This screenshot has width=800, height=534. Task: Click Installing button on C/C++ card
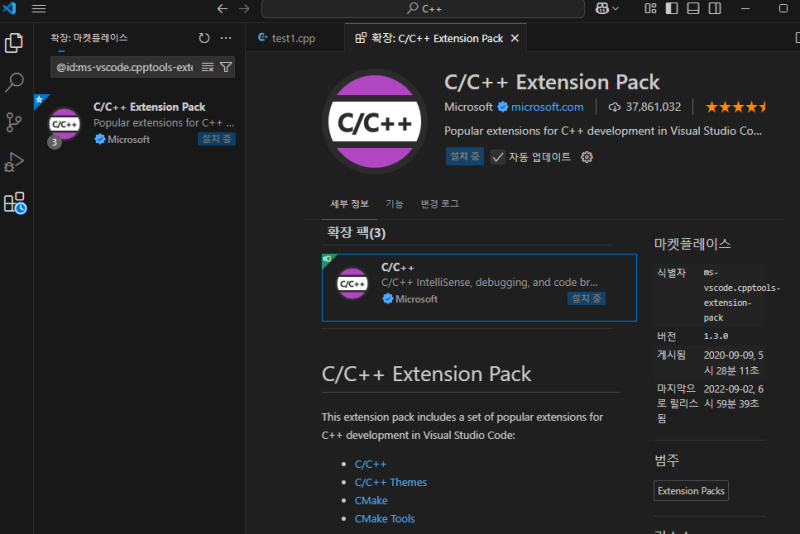click(x=586, y=298)
